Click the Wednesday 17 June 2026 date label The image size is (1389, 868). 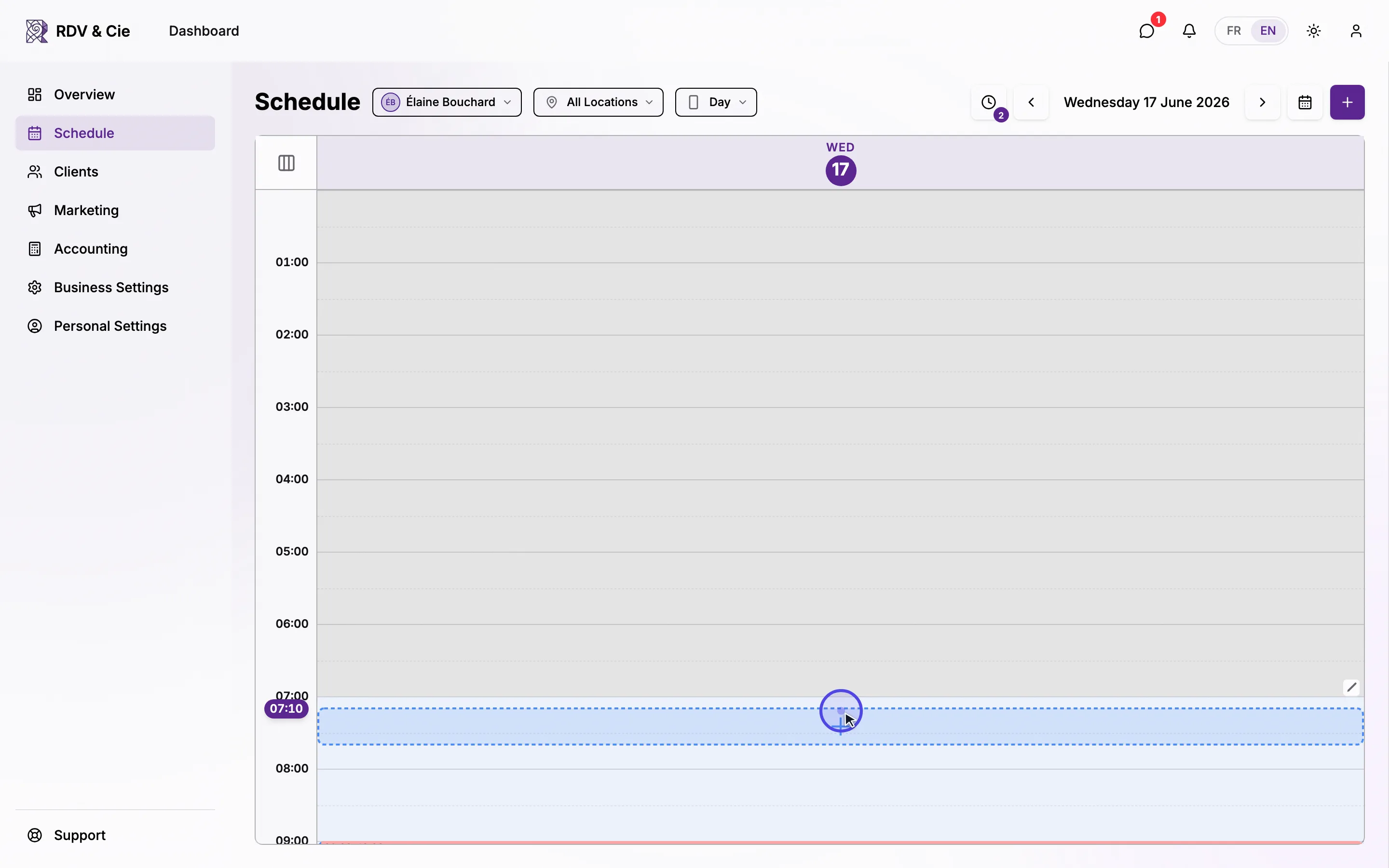point(1146,102)
